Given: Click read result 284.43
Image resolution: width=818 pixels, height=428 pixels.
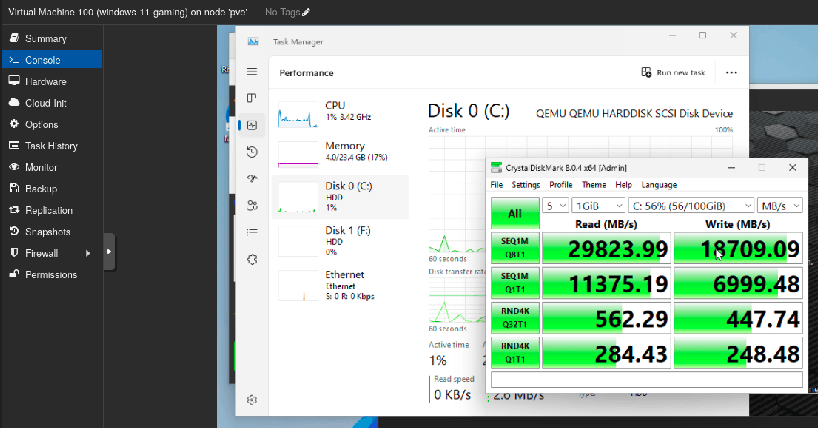Looking at the screenshot, I should 606,353.
